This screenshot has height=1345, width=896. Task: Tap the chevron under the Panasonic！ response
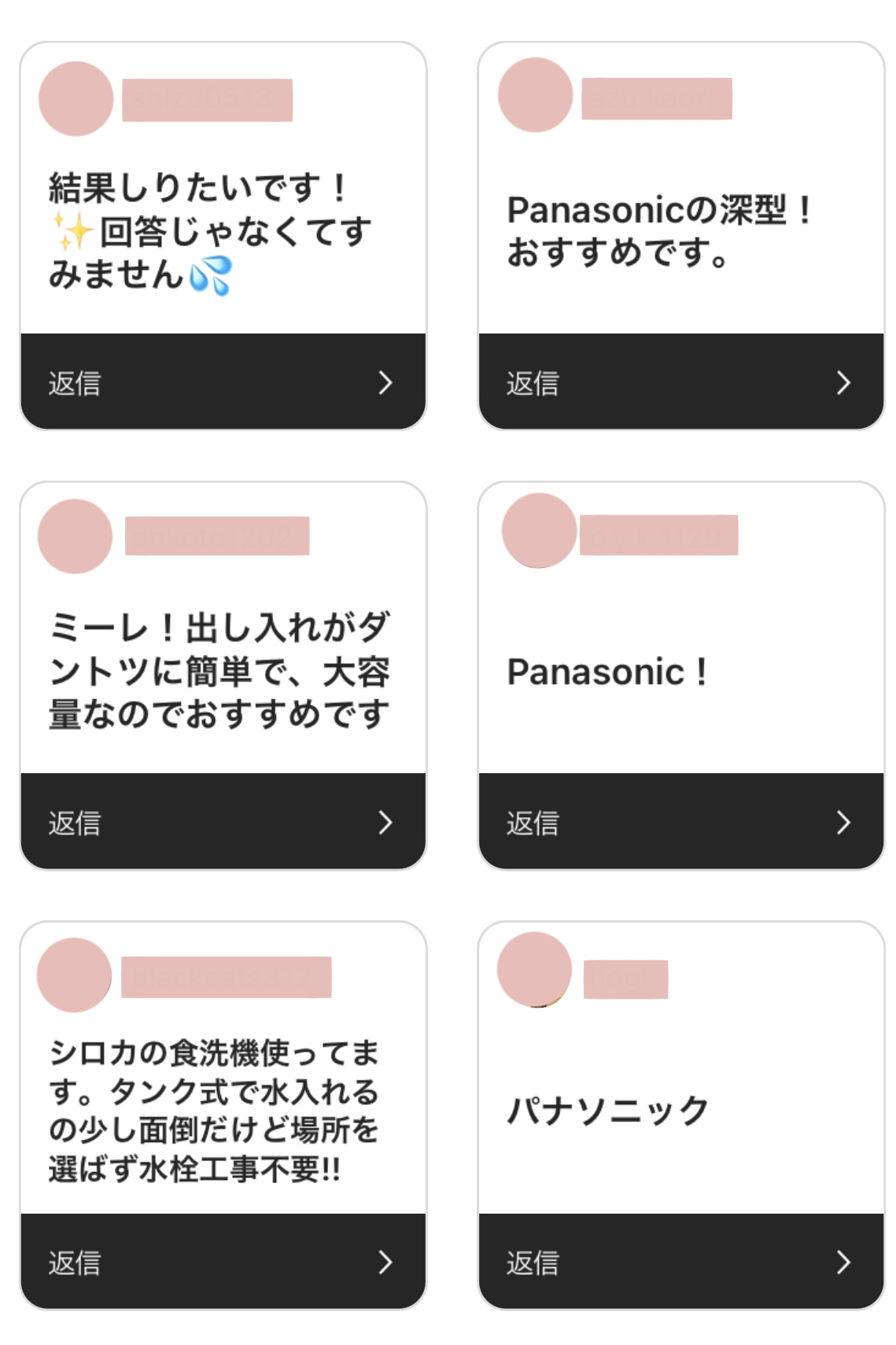coord(843,823)
